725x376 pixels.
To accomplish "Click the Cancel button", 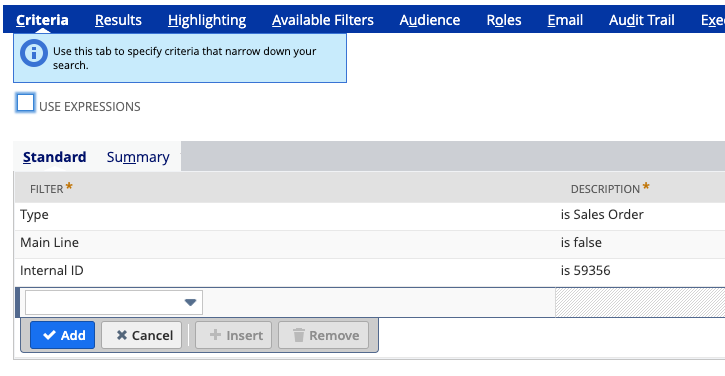I will coord(141,335).
